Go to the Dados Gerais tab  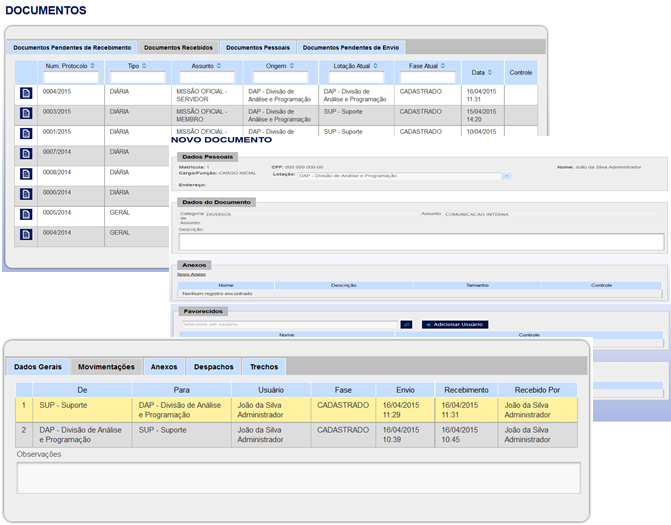coord(38,367)
